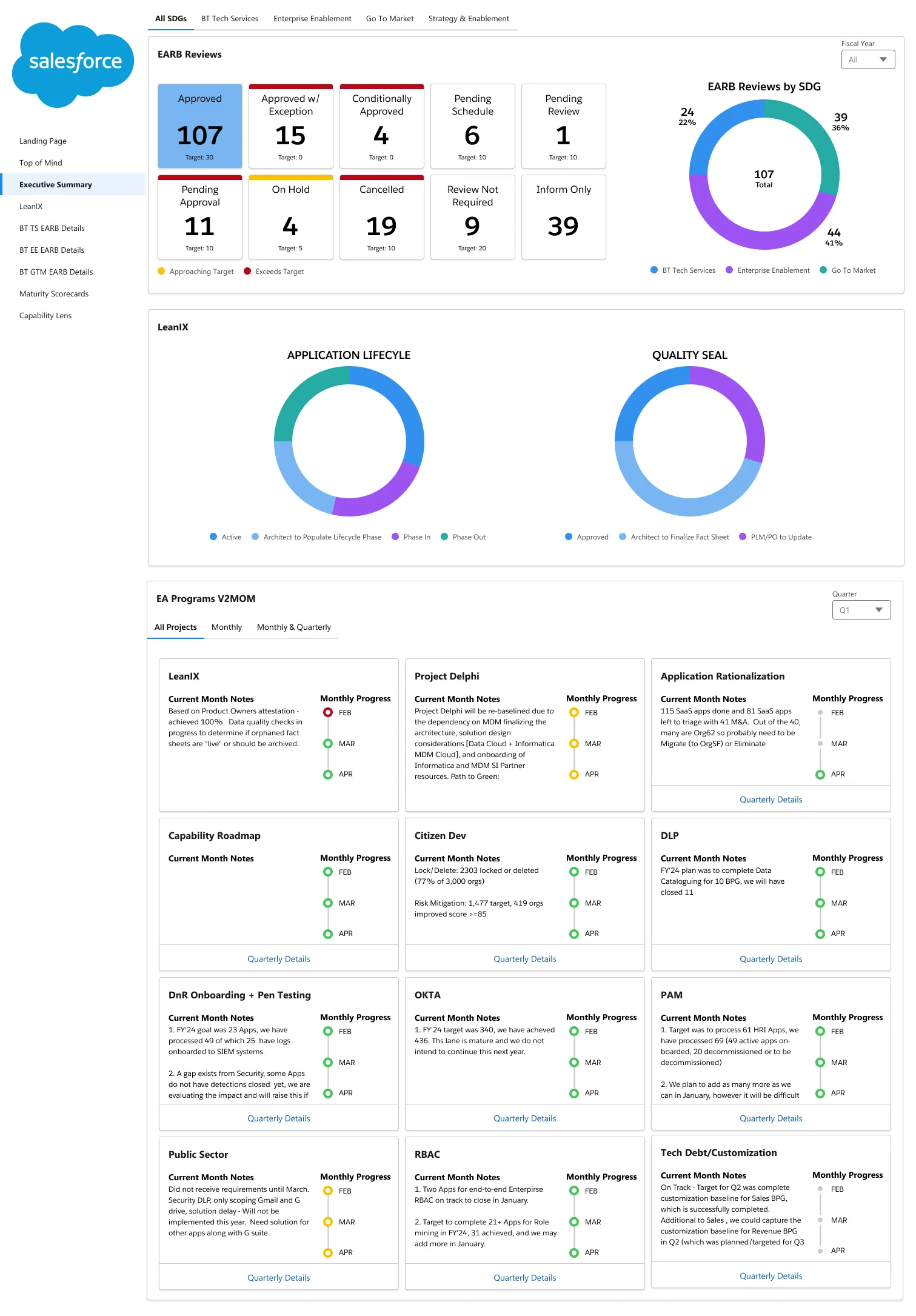Screen dimensions: 916x1316
Task: Click the EARB Reviews by SDG donut chart
Action: tap(764, 175)
